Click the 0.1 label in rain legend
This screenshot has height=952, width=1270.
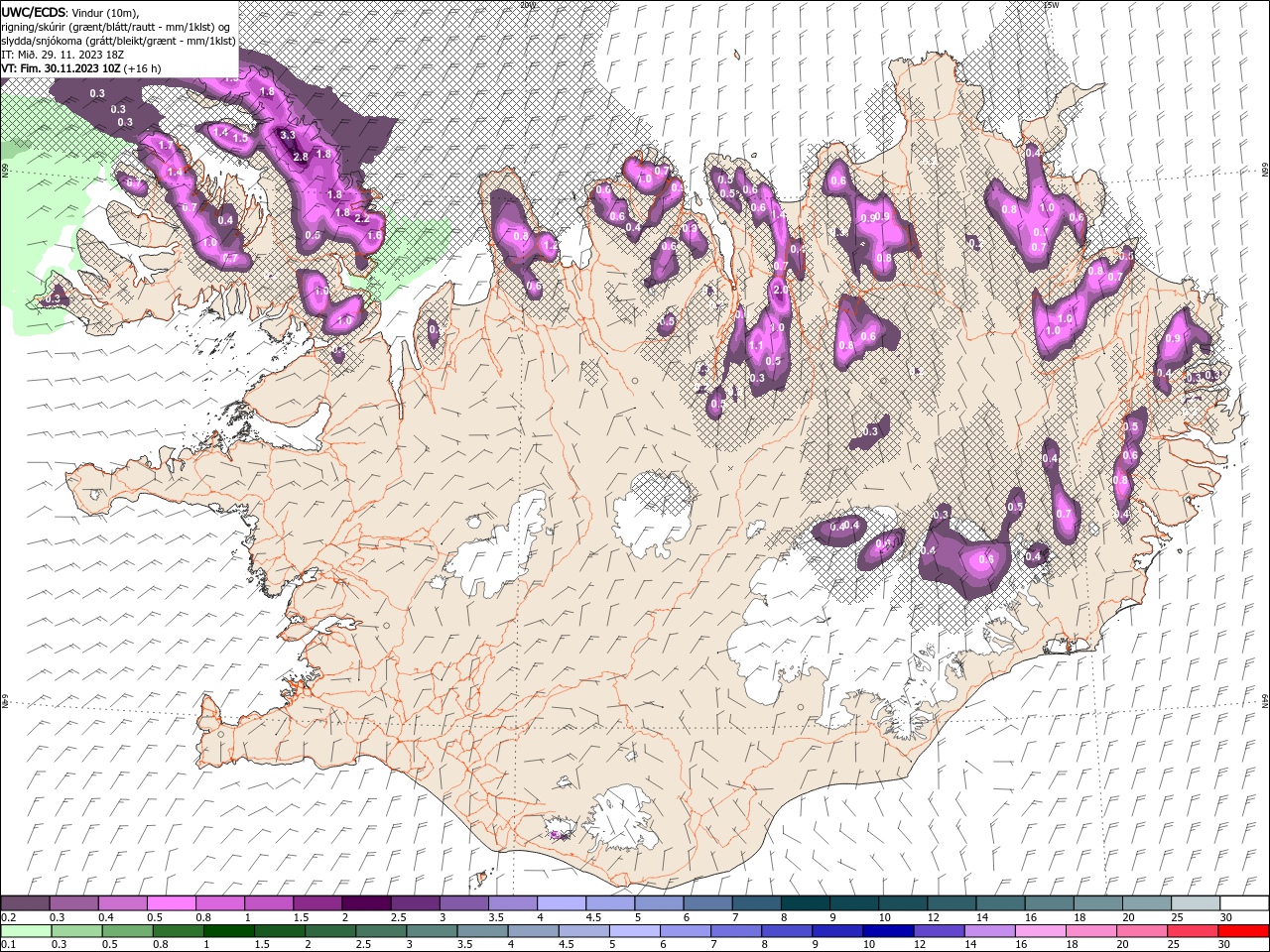click(7, 945)
